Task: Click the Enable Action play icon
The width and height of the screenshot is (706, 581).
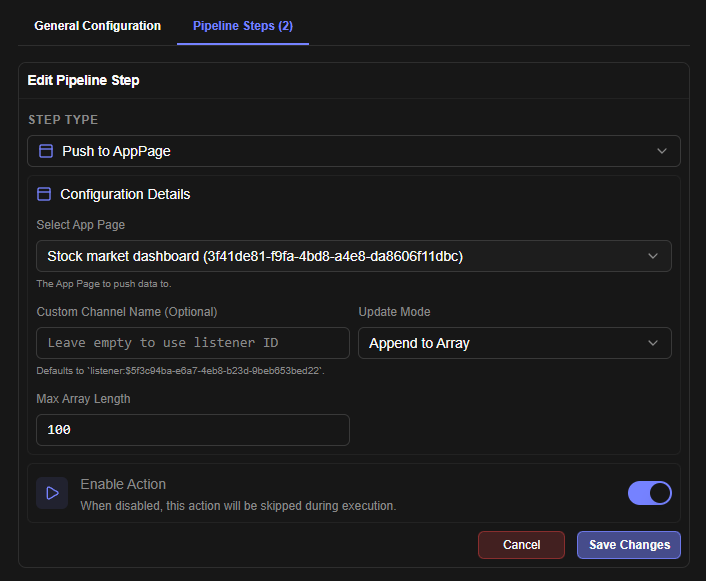Action: [52, 493]
